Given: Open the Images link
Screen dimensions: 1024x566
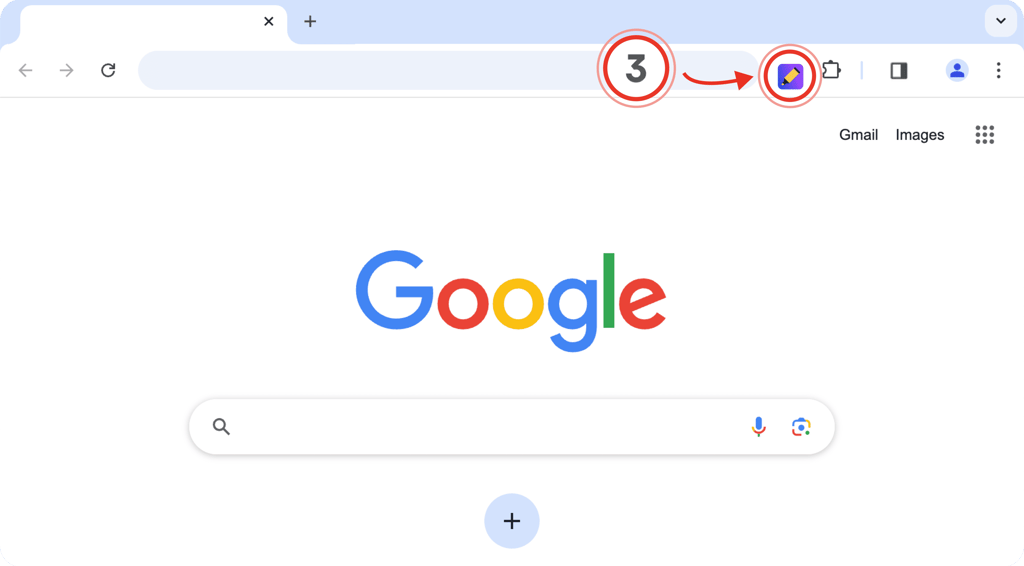Looking at the screenshot, I should (920, 134).
